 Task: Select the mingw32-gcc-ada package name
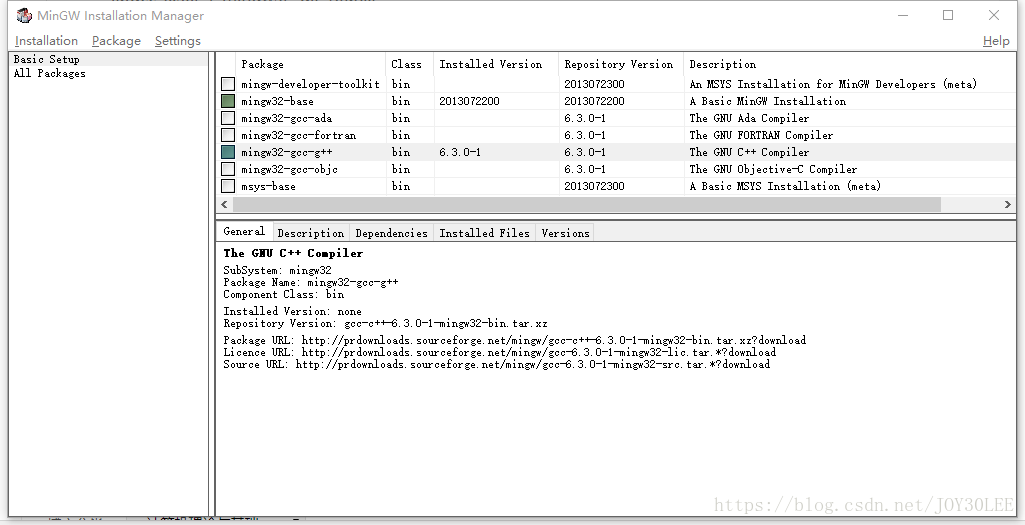click(286, 118)
